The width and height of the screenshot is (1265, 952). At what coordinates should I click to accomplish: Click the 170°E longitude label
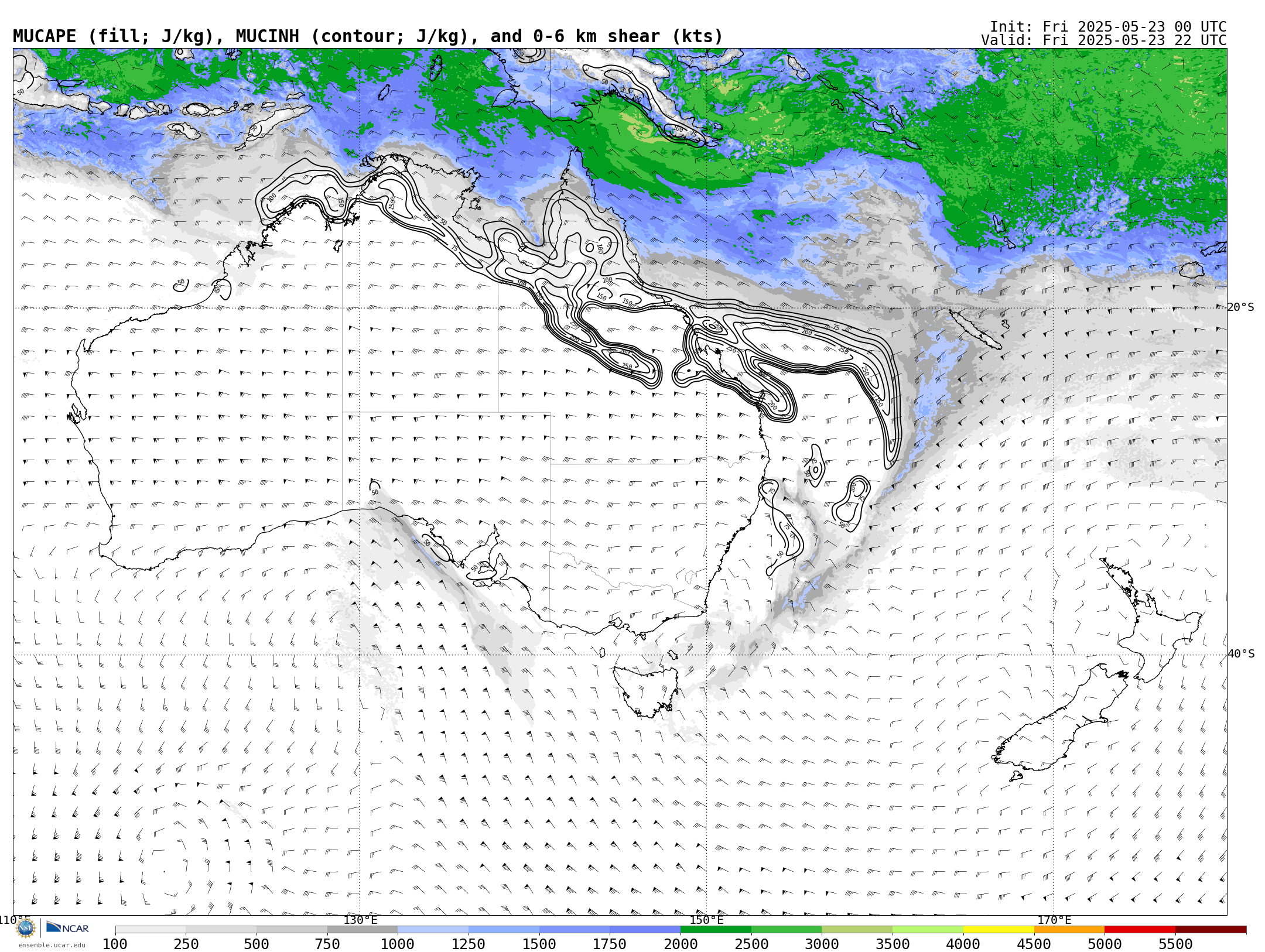click(1054, 920)
